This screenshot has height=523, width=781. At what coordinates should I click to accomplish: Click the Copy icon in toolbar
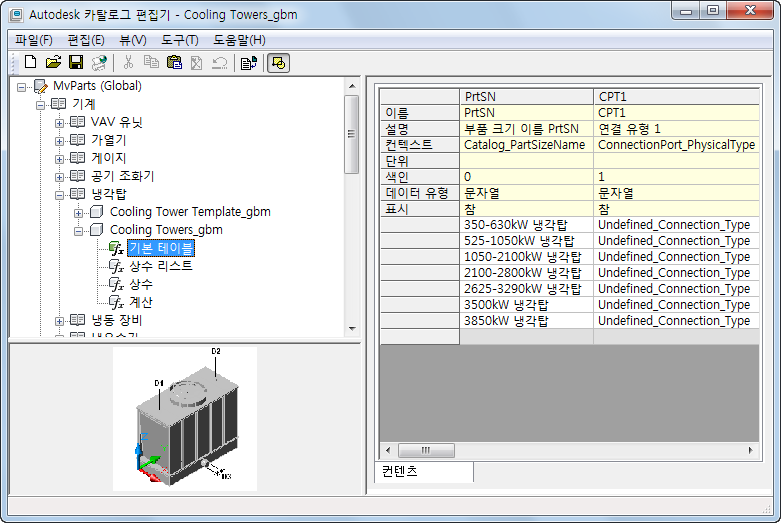(x=151, y=62)
